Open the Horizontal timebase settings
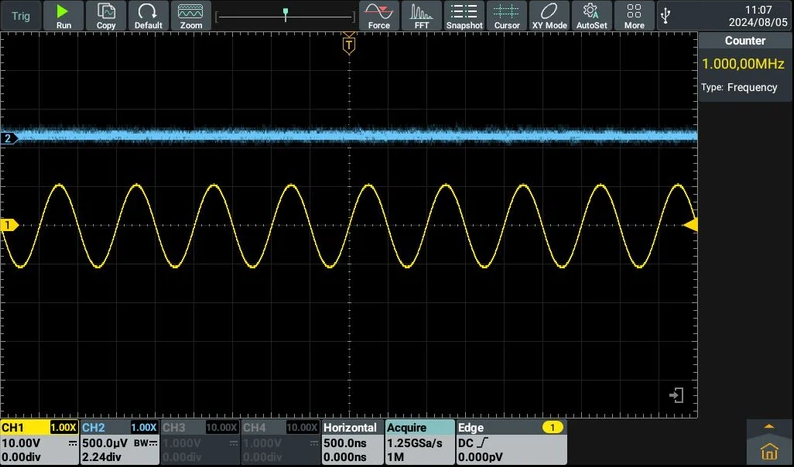 (x=351, y=441)
